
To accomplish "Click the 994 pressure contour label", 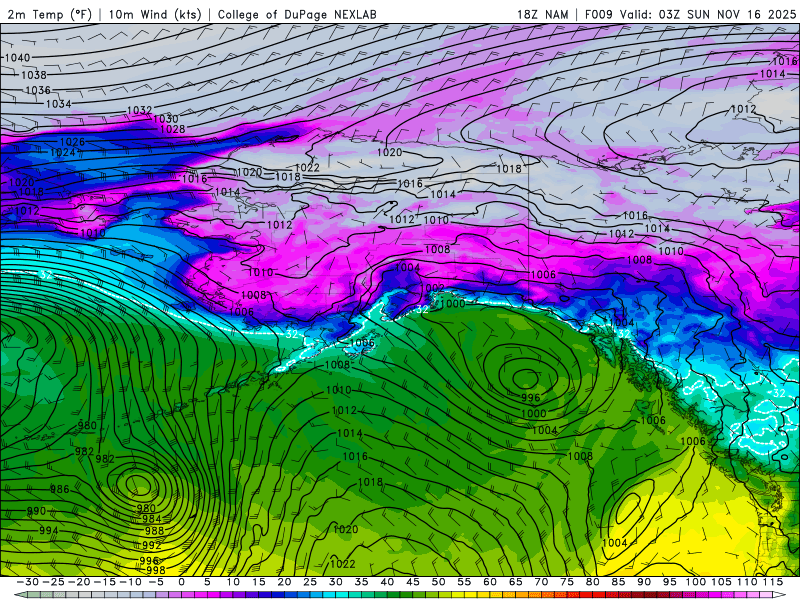I will [49, 531].
